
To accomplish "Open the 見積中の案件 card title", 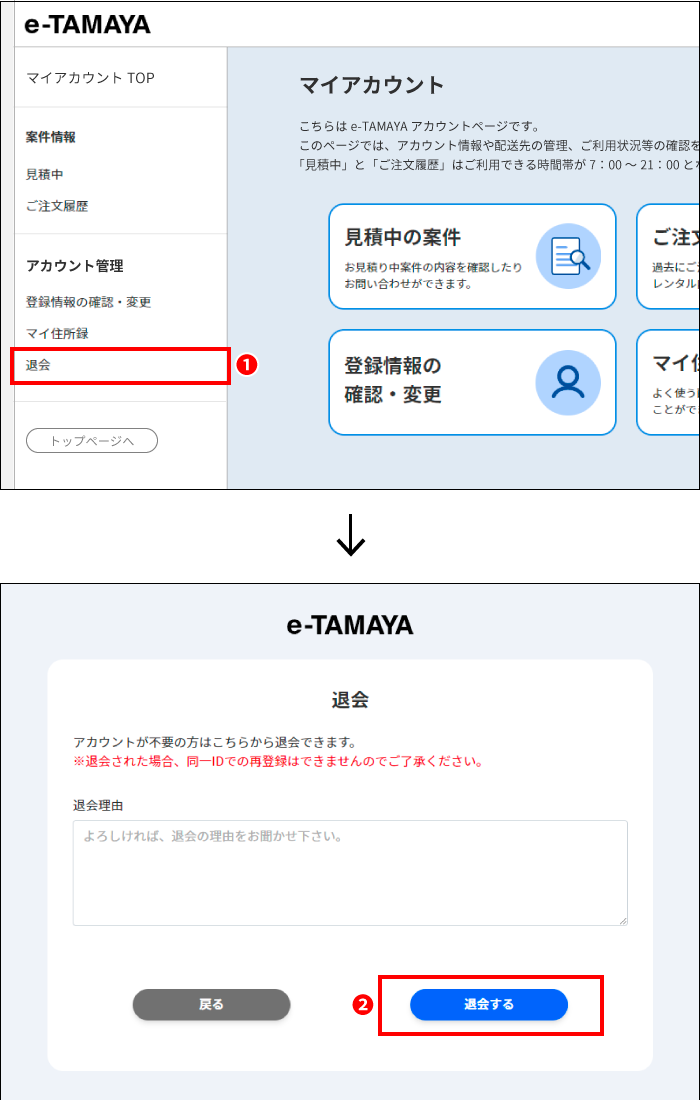I will pos(403,237).
